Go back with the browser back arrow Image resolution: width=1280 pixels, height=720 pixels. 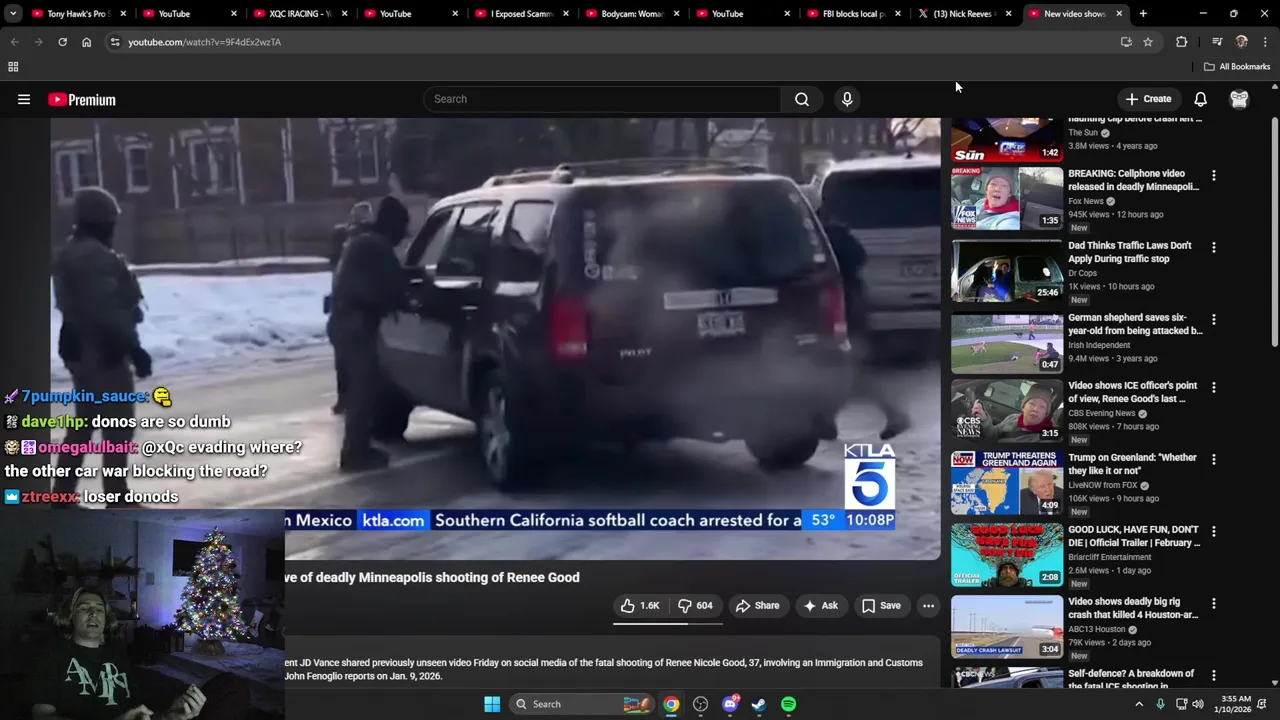(14, 42)
